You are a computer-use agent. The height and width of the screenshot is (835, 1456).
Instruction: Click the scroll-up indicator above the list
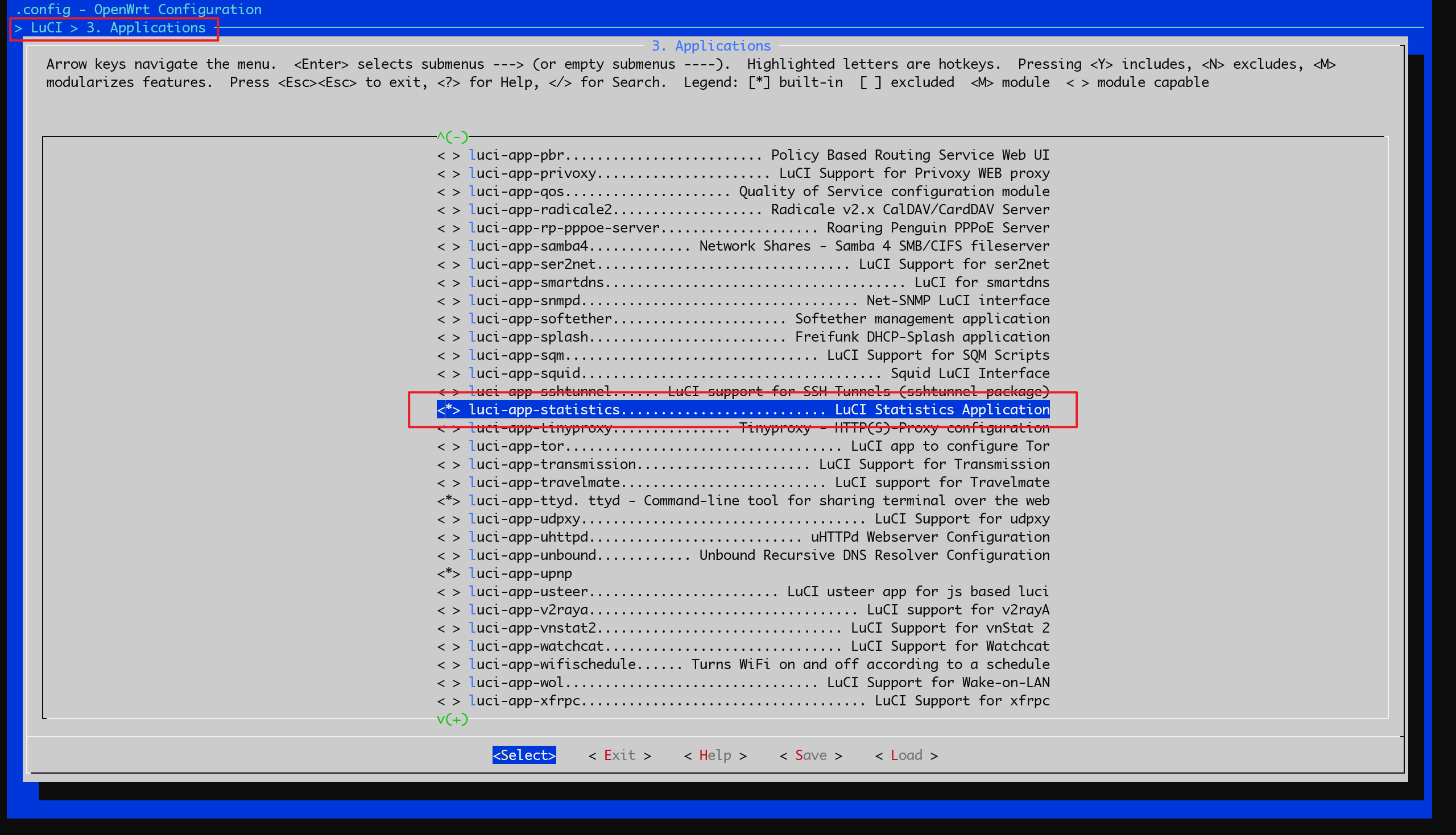[453, 136]
